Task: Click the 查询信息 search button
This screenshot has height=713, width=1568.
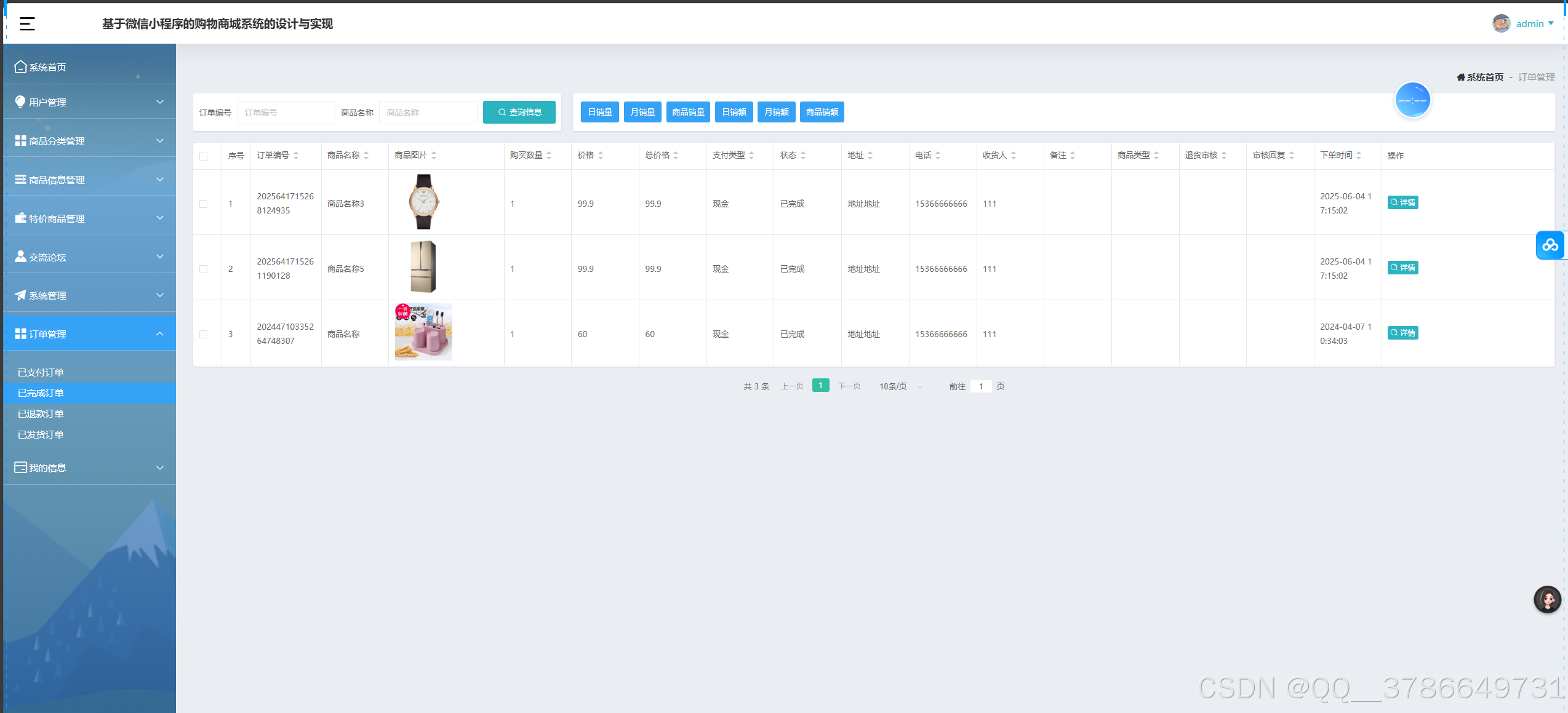Action: click(519, 112)
